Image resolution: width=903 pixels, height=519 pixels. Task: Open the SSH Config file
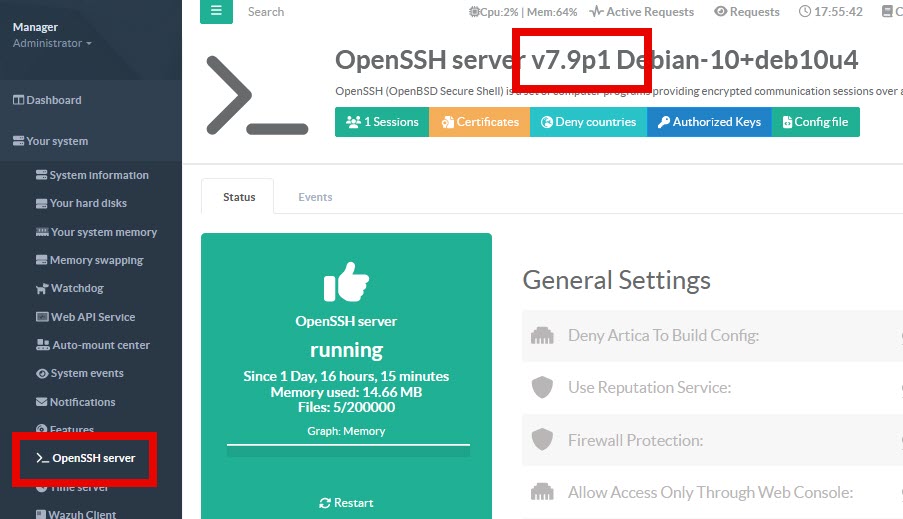point(814,122)
